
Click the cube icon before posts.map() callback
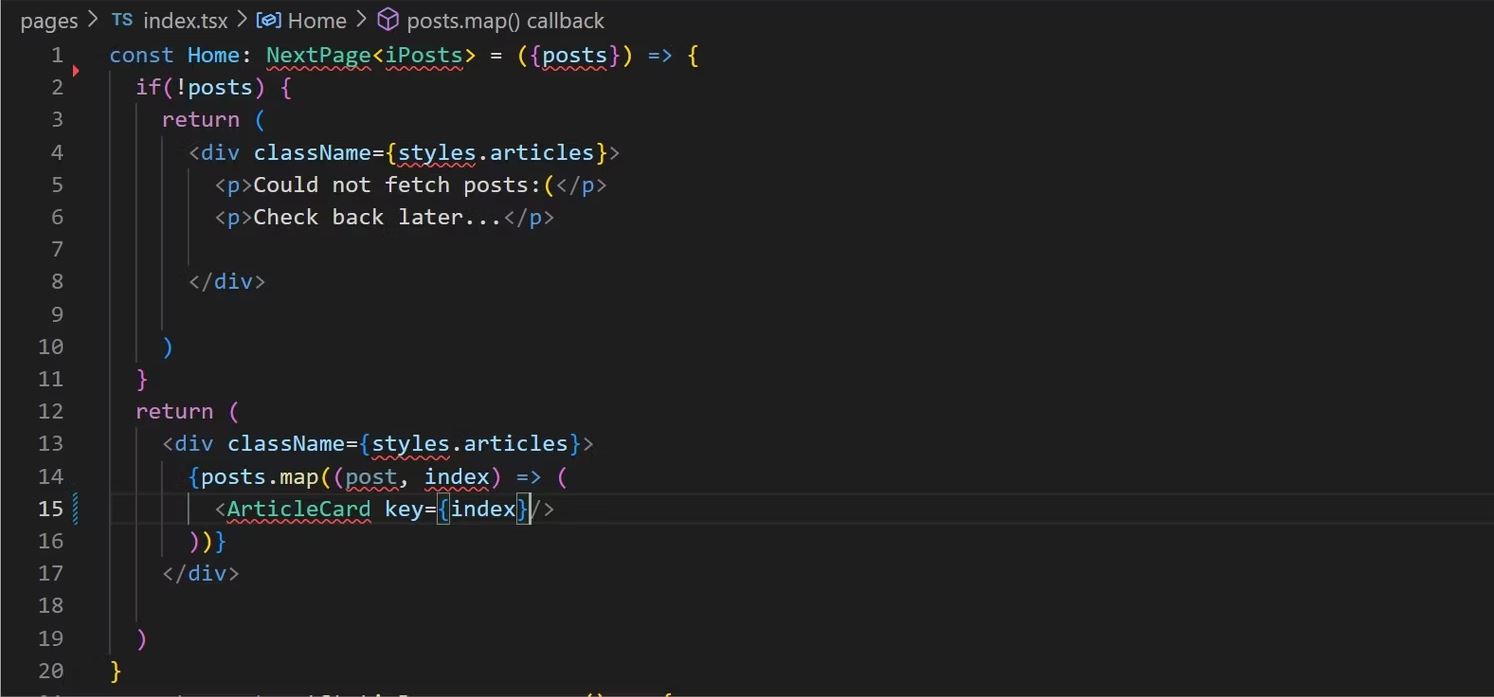[x=388, y=20]
